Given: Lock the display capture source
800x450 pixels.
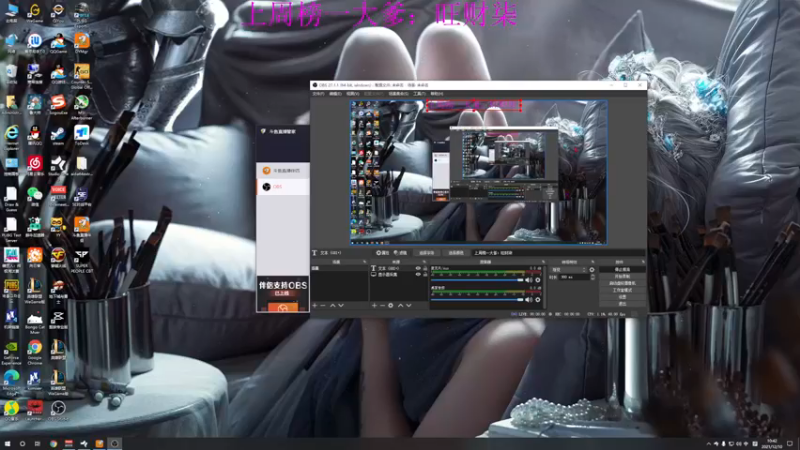Looking at the screenshot, I should [x=425, y=274].
